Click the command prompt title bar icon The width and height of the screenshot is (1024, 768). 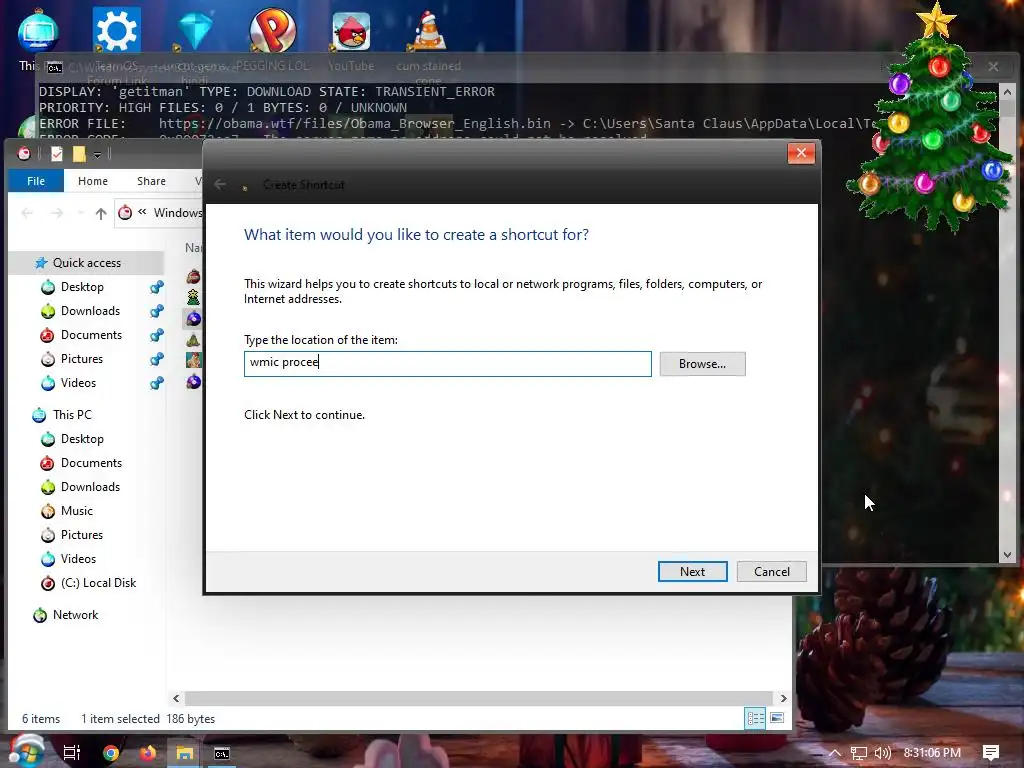[x=55, y=67]
